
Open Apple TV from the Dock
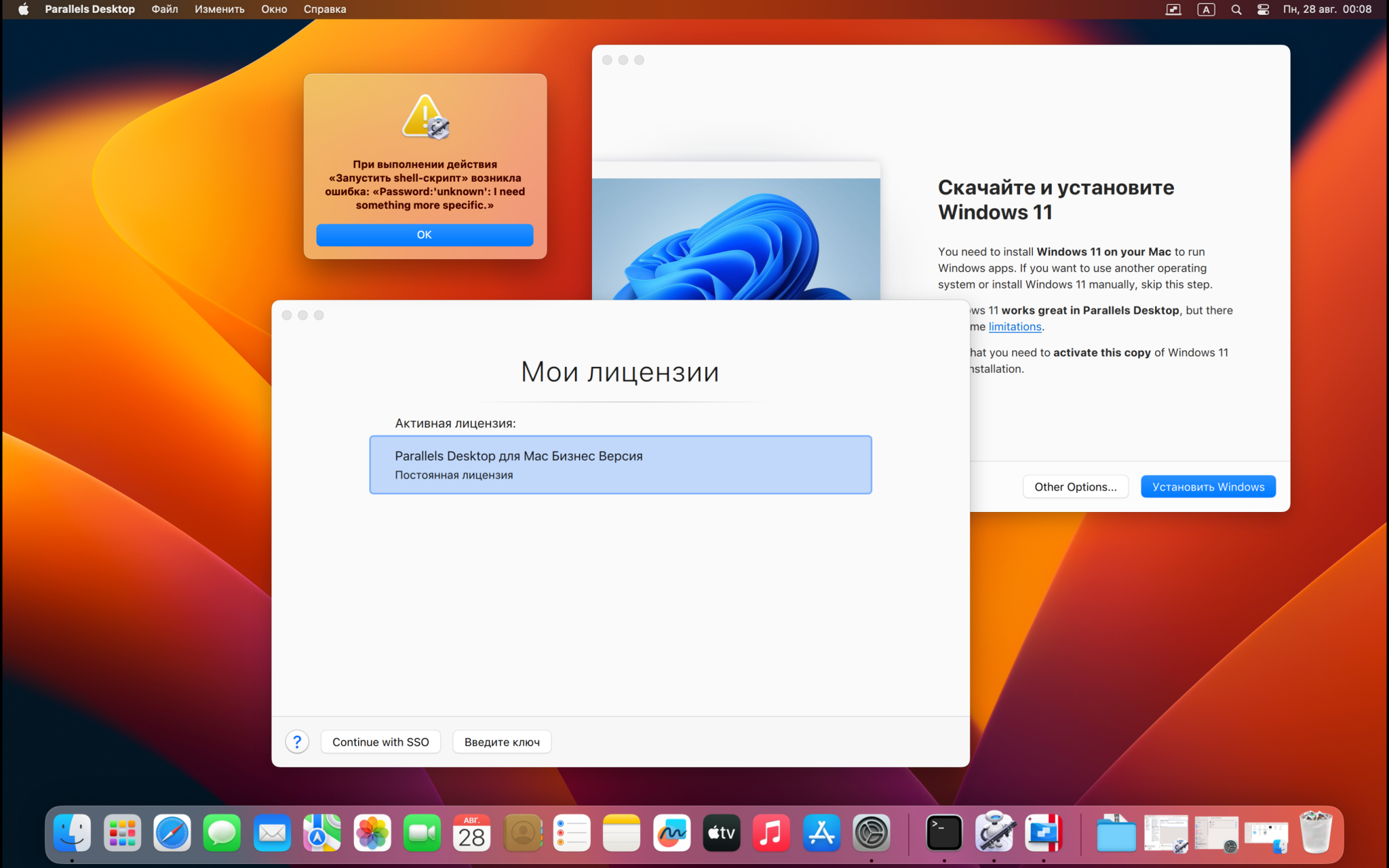(722, 833)
